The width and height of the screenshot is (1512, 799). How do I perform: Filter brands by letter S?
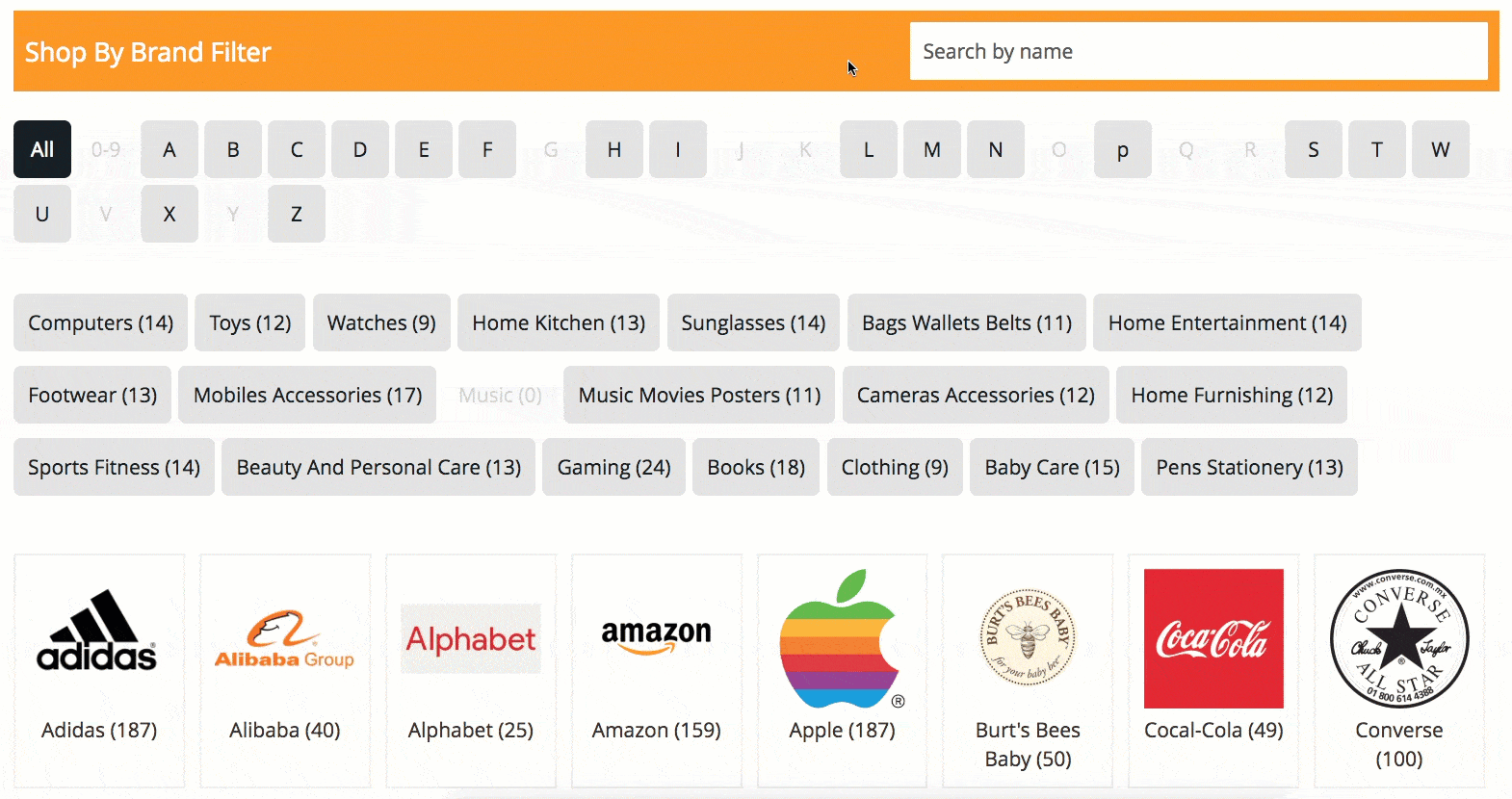click(1314, 149)
